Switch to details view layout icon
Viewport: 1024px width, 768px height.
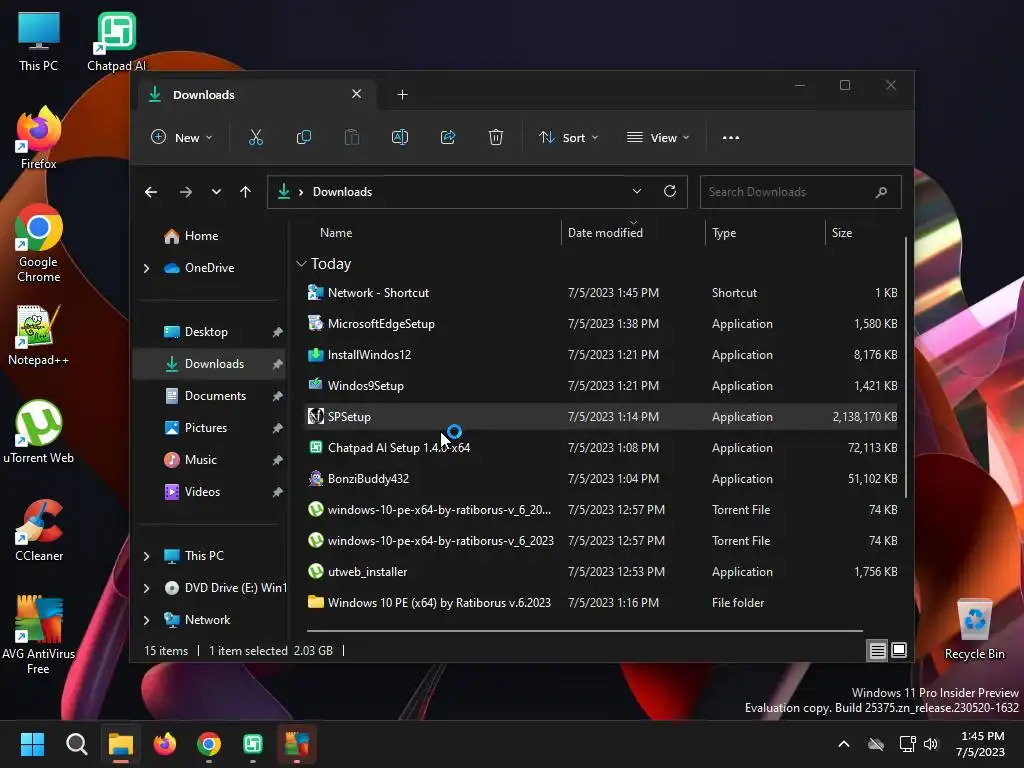pyautogui.click(x=877, y=650)
